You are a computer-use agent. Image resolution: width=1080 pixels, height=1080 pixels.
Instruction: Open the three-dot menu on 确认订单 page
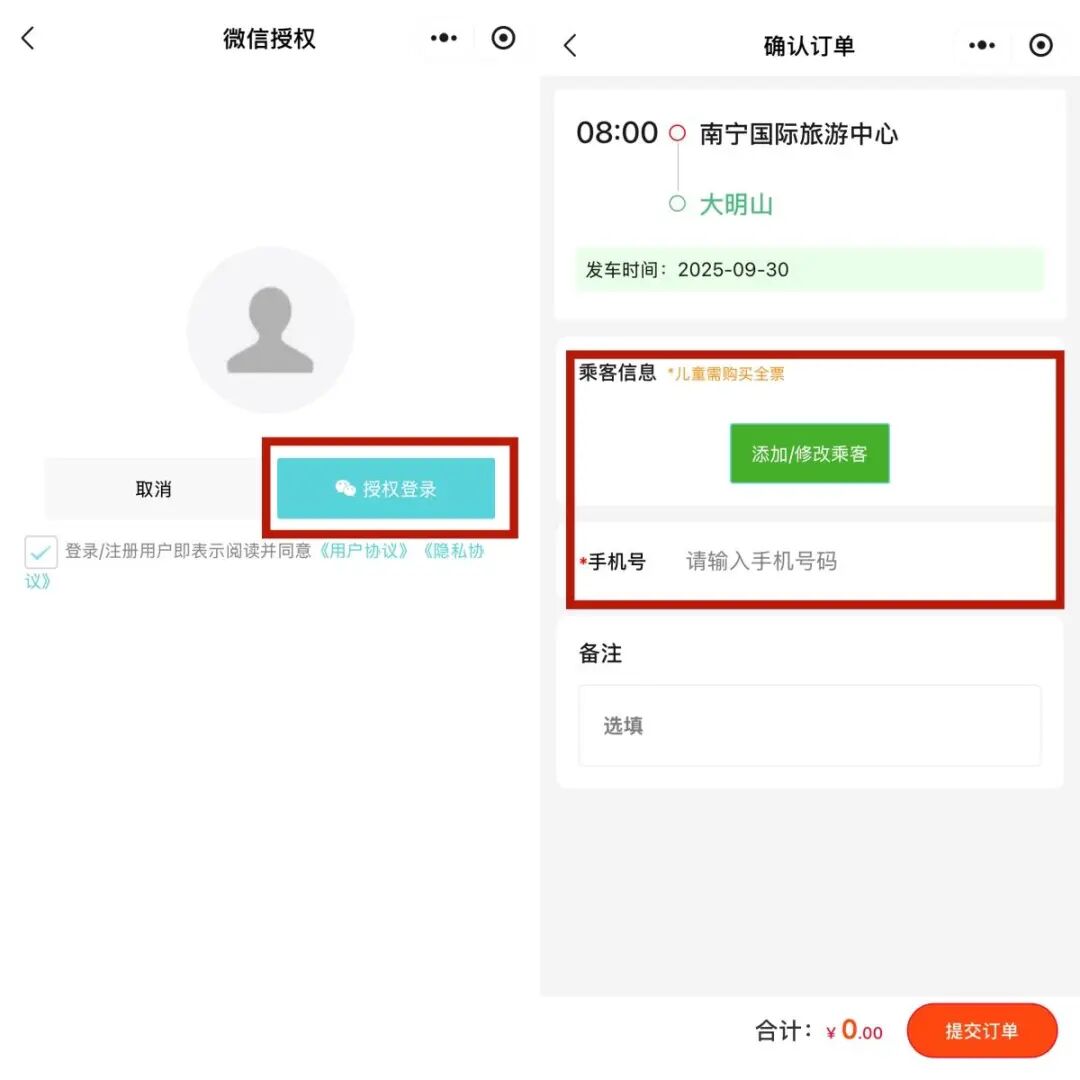[982, 45]
